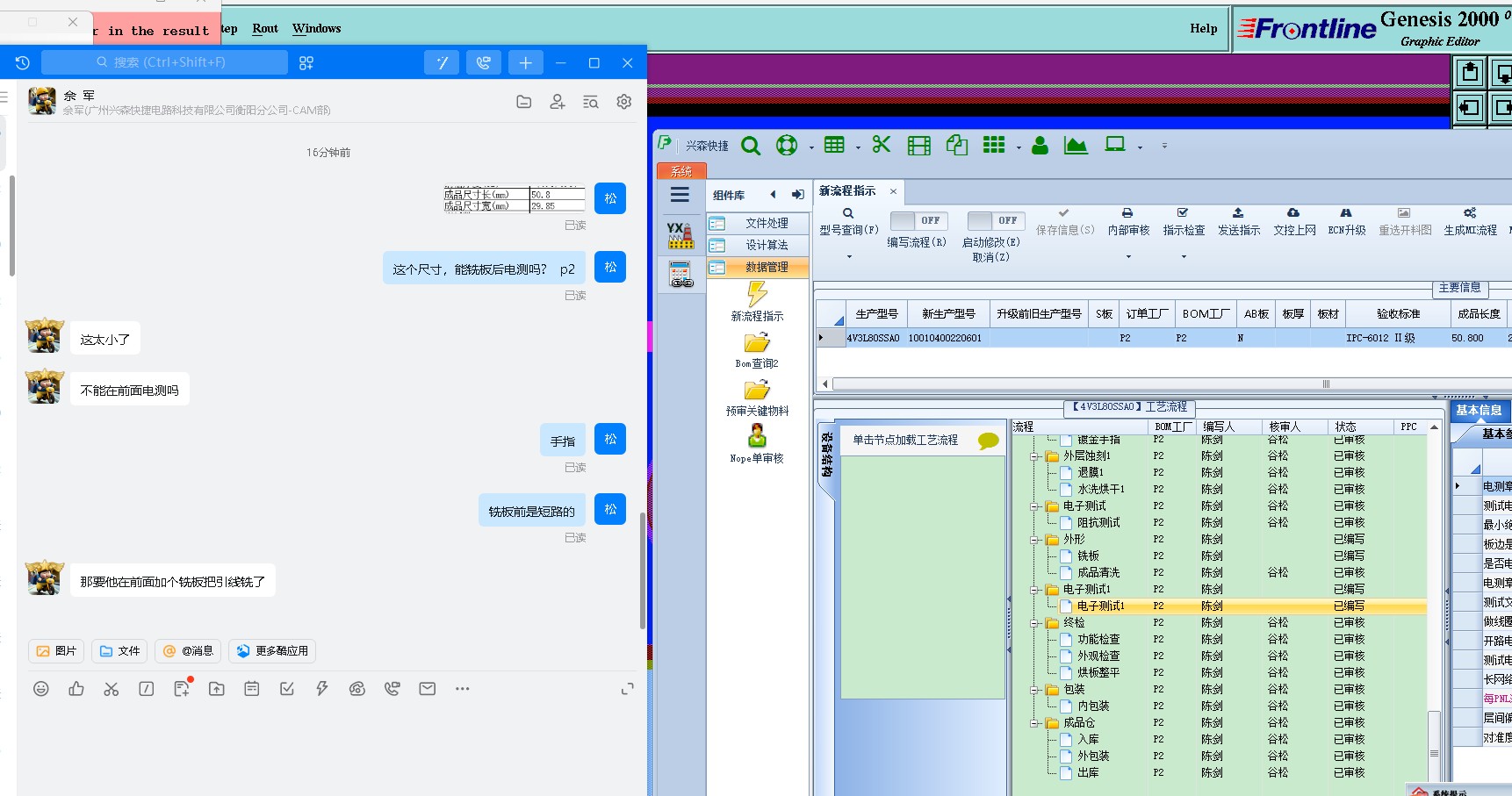Collapse the 终检 tree node
The height and width of the screenshot is (796, 1512).
1035,623
